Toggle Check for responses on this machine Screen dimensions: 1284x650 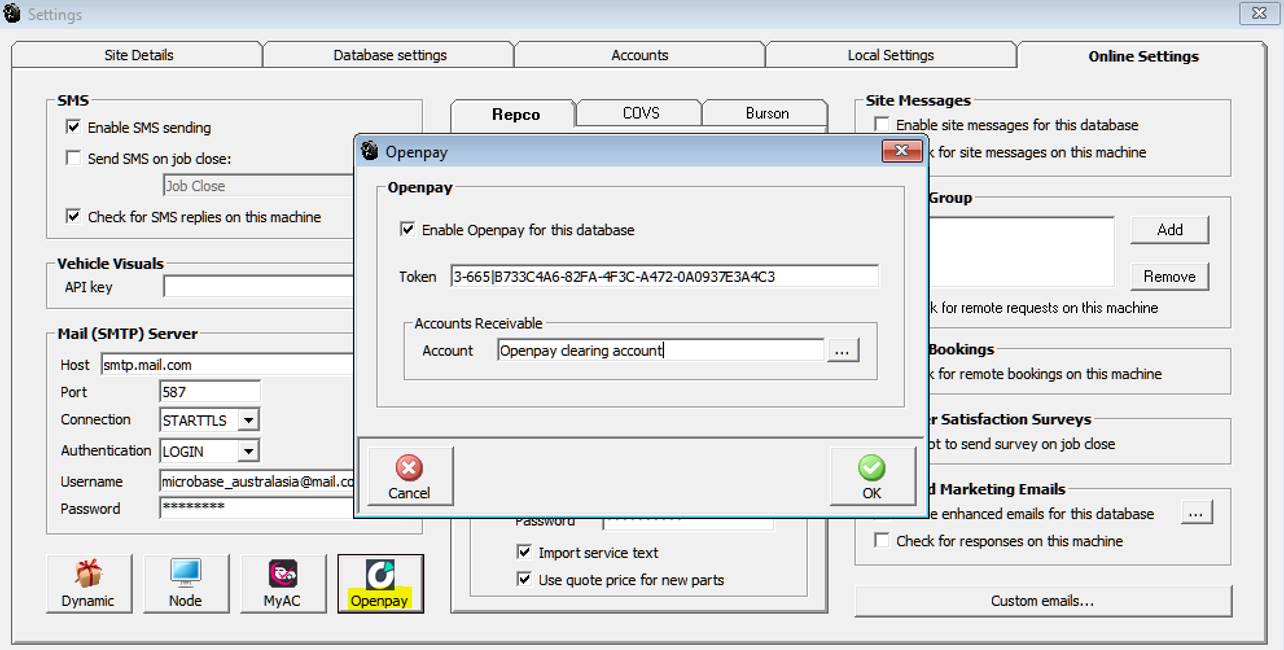(x=882, y=540)
